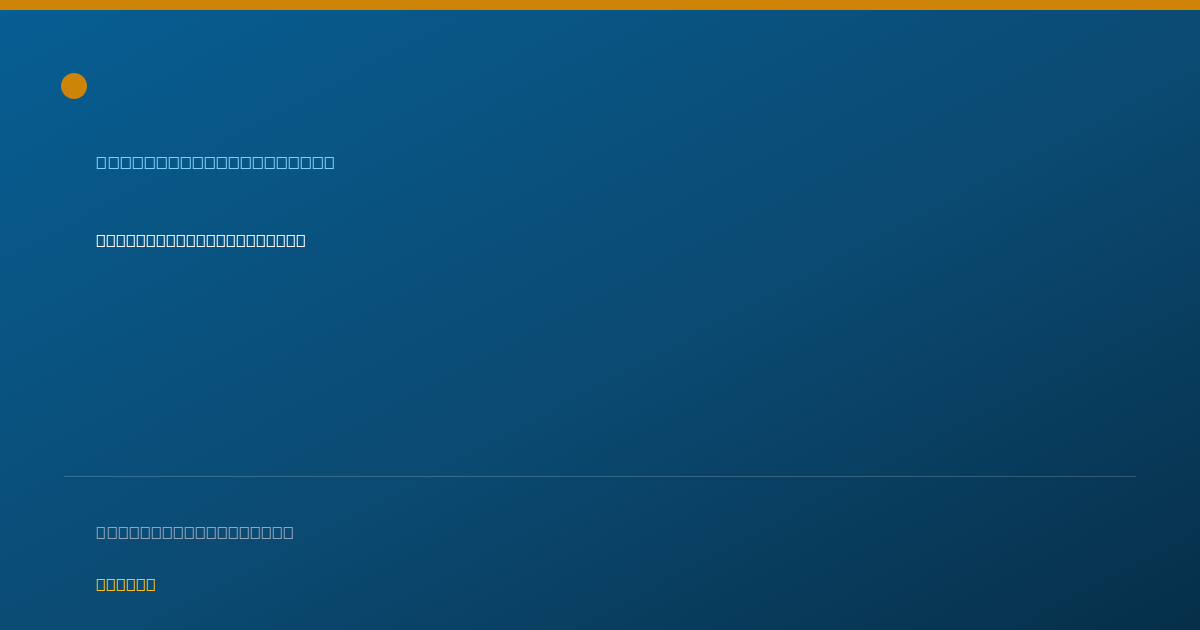Open the short yellow text link
This screenshot has height=630, width=1200.
126,584
